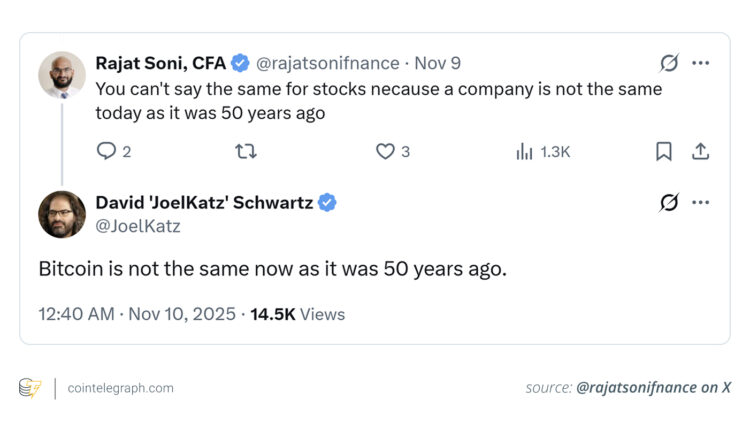Click the reply icon under Rajat's tweet

coord(107,151)
